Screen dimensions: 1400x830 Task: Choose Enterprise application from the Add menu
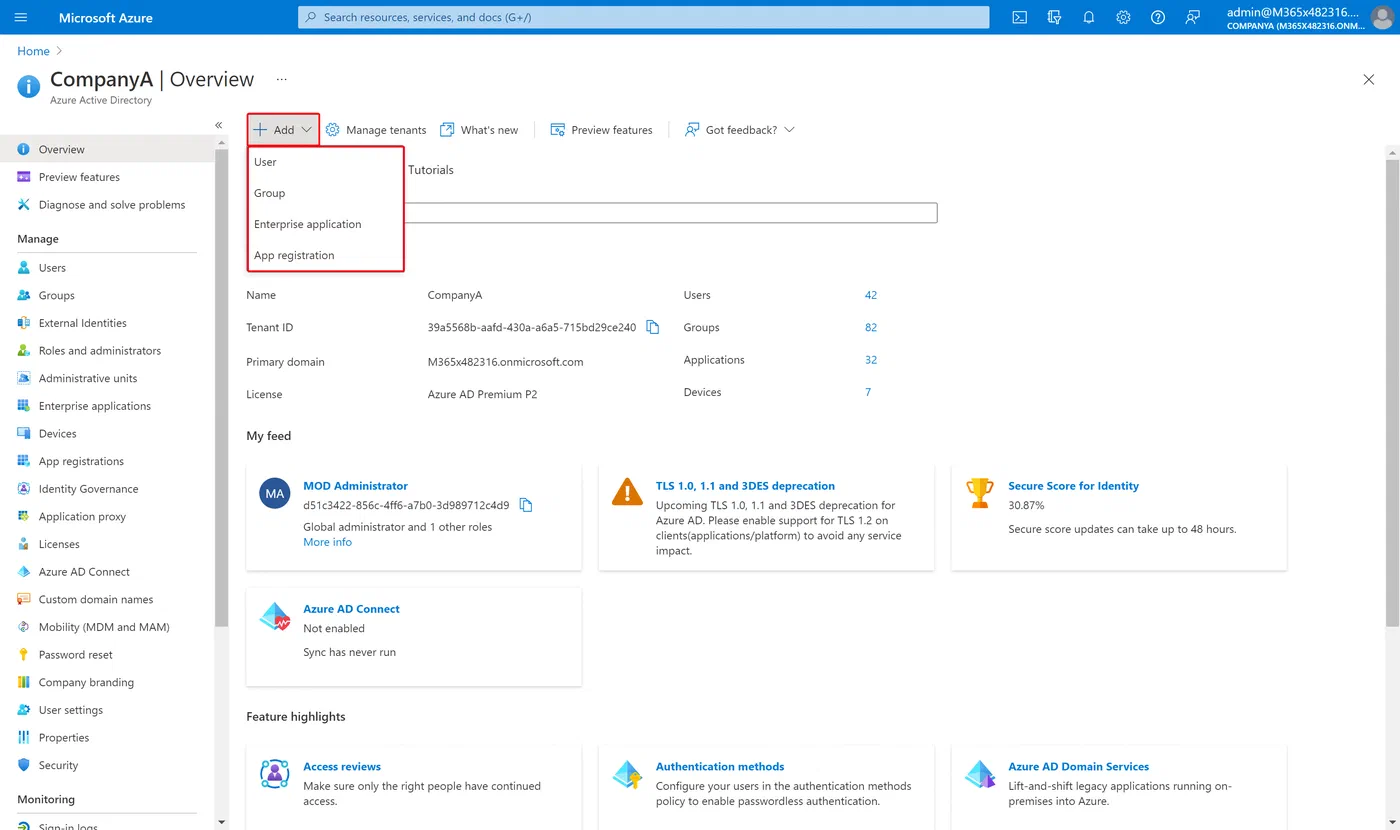(x=325, y=224)
